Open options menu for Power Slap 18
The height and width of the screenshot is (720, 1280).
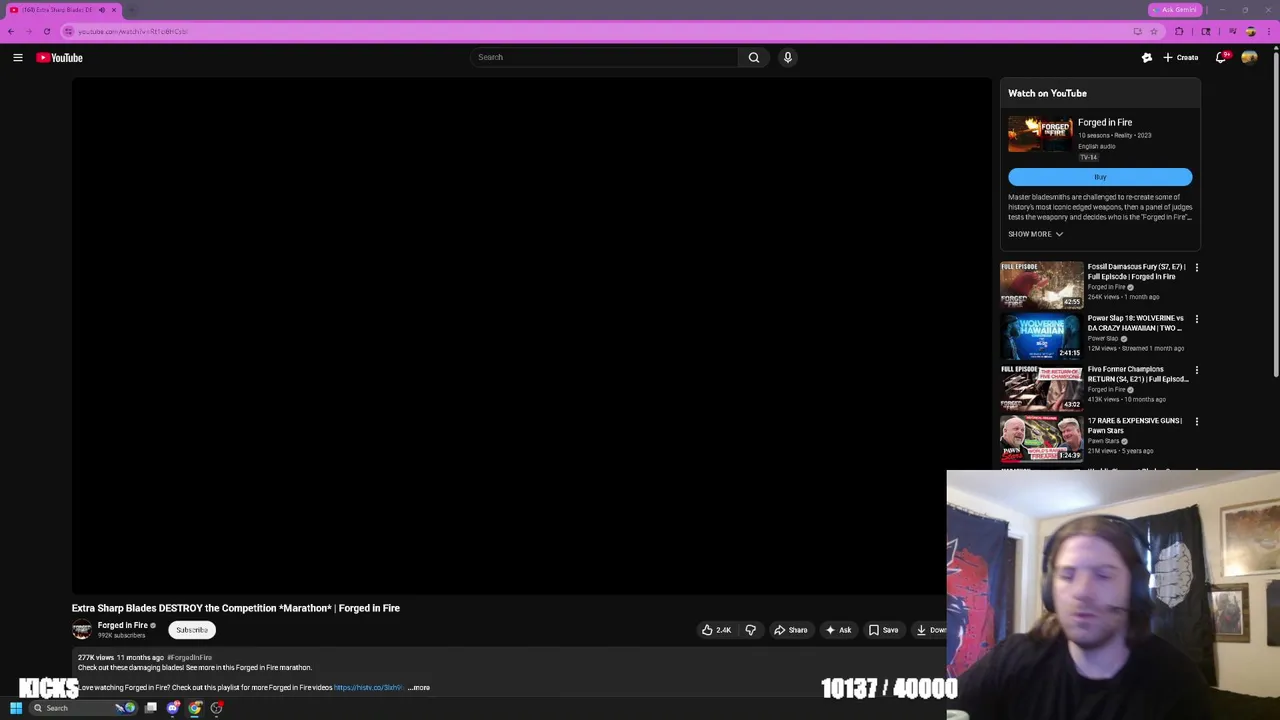pyautogui.click(x=1197, y=319)
